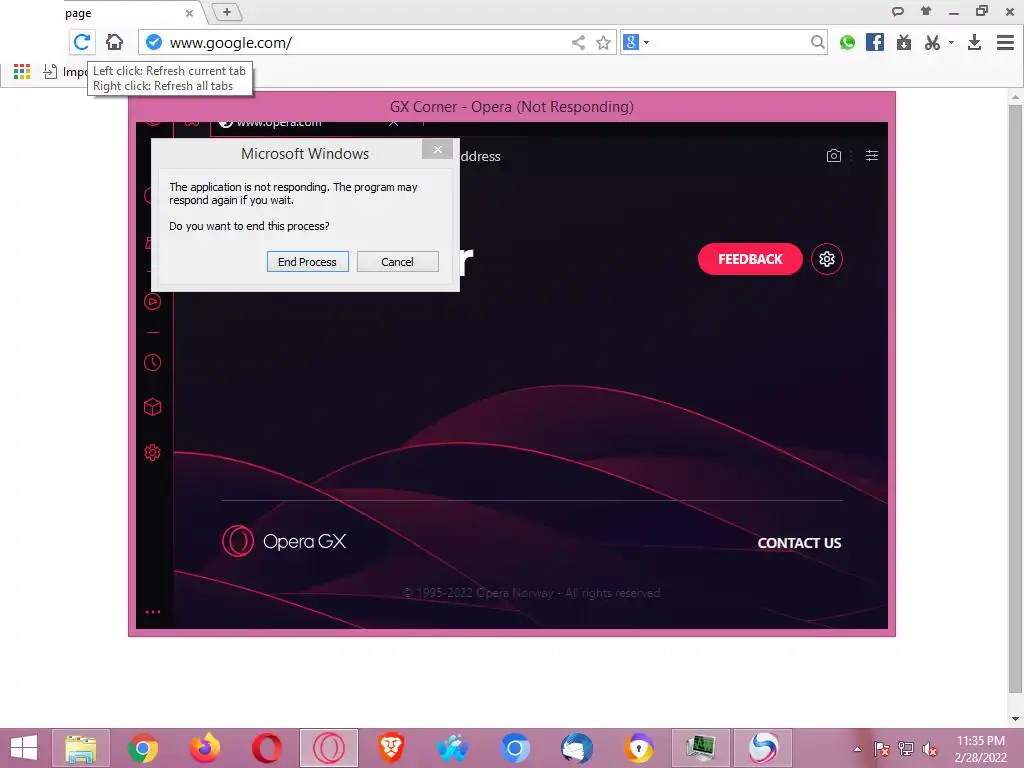This screenshot has width=1024, height=768.
Task: Switch to the blue swirl browser in taskbar
Action: point(763,748)
